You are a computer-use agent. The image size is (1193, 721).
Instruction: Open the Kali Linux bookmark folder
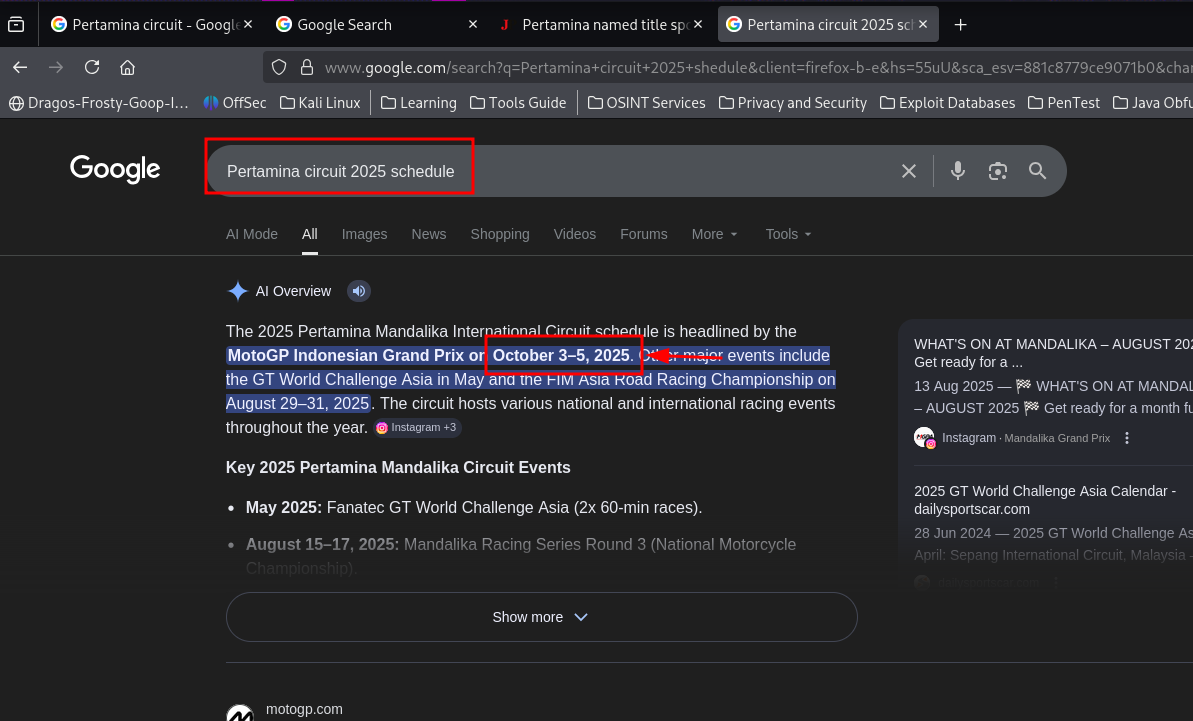(320, 102)
